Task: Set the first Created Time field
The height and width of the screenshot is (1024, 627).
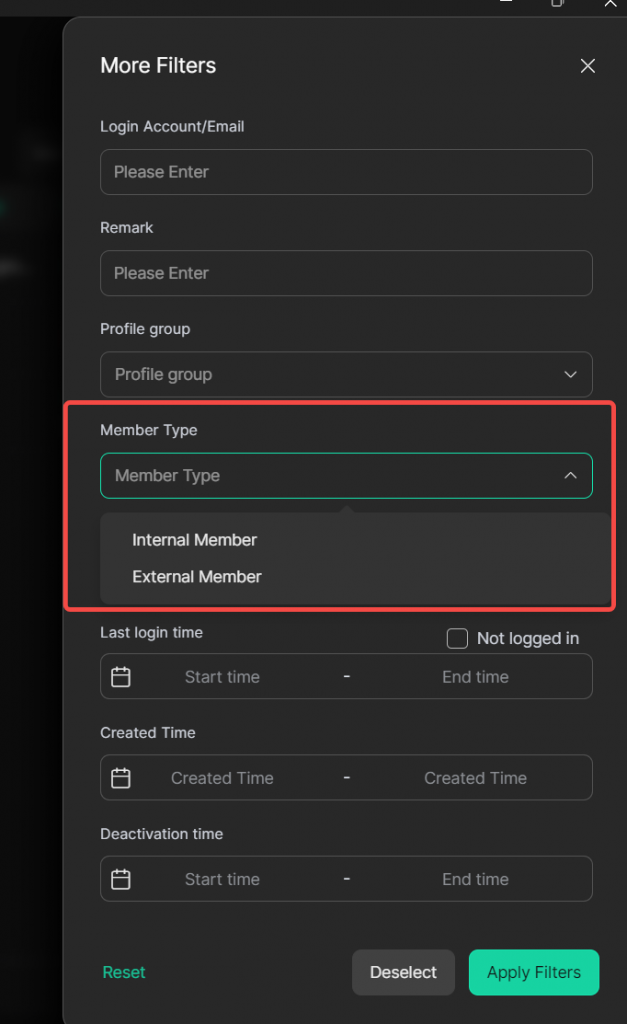Action: (x=222, y=778)
